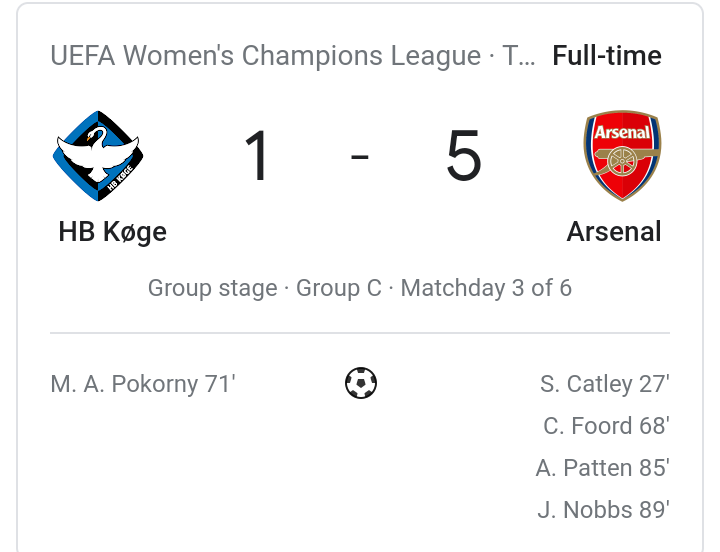Viewport: 720px width, 552px height.
Task: Click the soccer ball goals icon
Action: tap(361, 383)
